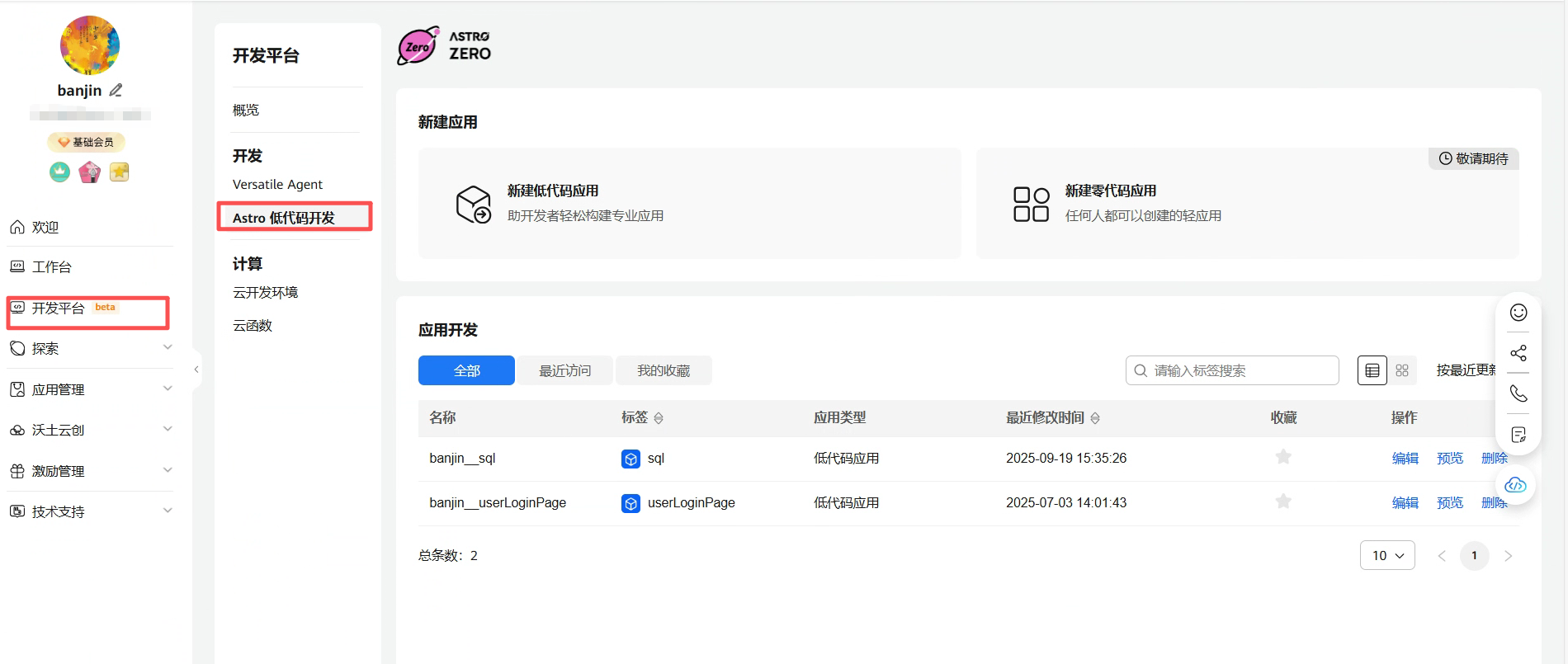The height and width of the screenshot is (664, 1568).
Task: Click the pencil icon beside banjin username
Action: coord(116,91)
